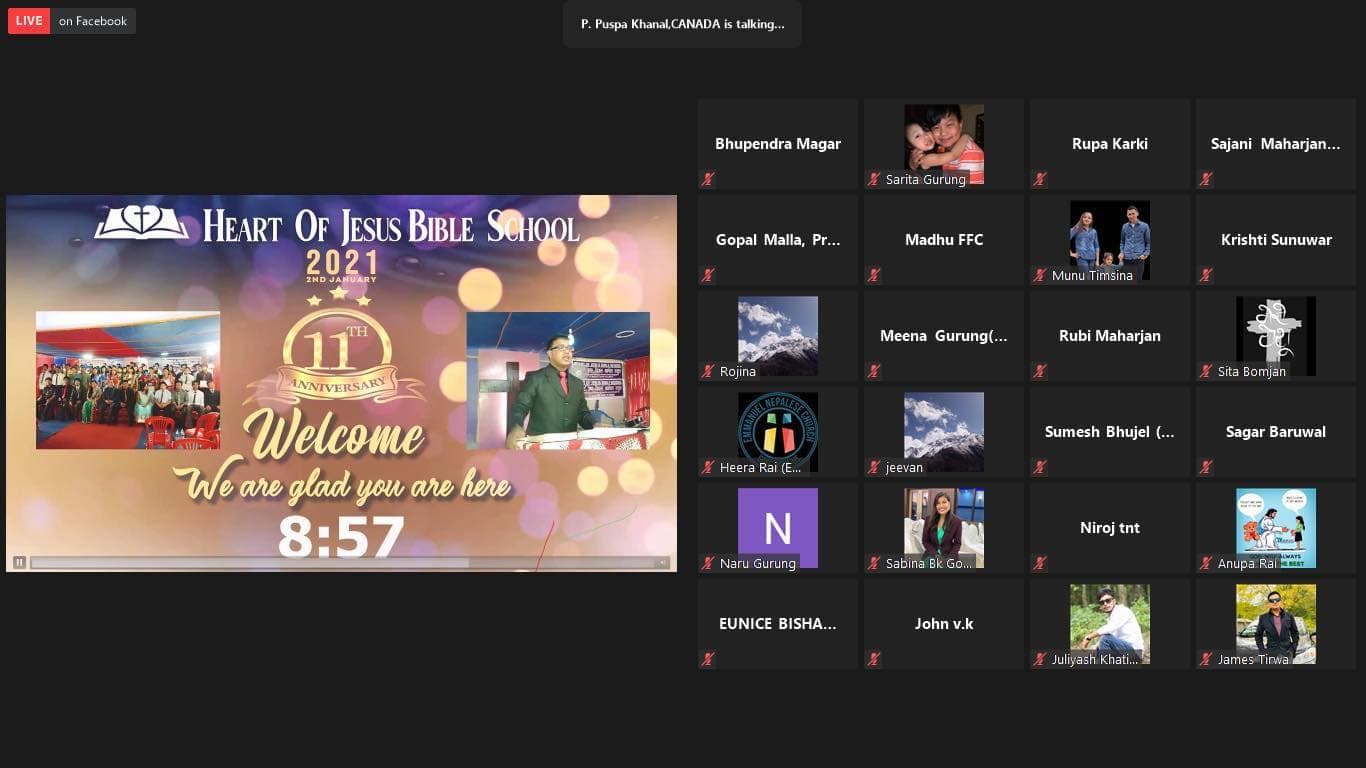Select Sabina Bk participant thumbnail
The width and height of the screenshot is (1366, 768).
coord(944,528)
